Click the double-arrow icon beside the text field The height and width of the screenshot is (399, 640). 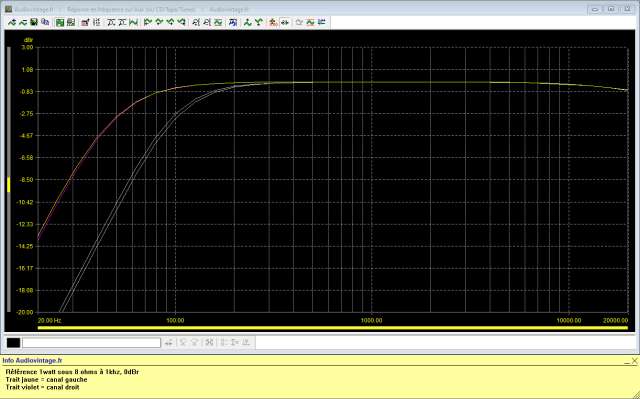pos(169,343)
